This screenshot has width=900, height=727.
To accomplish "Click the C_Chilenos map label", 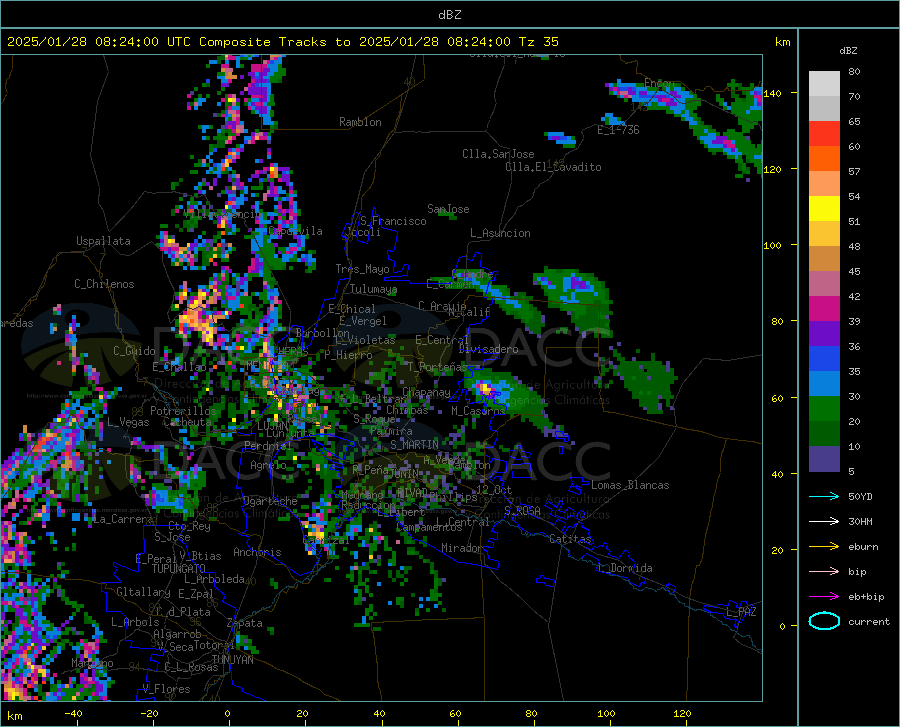I will coord(104,284).
